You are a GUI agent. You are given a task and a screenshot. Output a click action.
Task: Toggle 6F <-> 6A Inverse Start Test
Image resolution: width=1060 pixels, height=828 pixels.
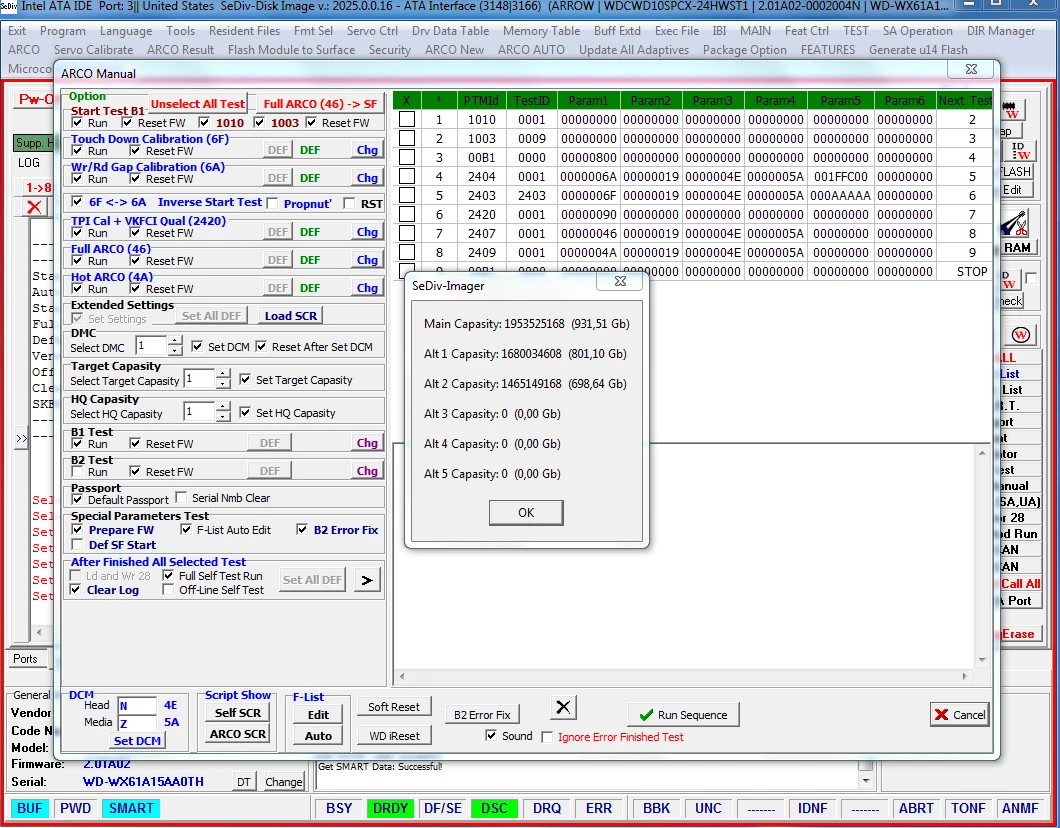(x=77, y=201)
